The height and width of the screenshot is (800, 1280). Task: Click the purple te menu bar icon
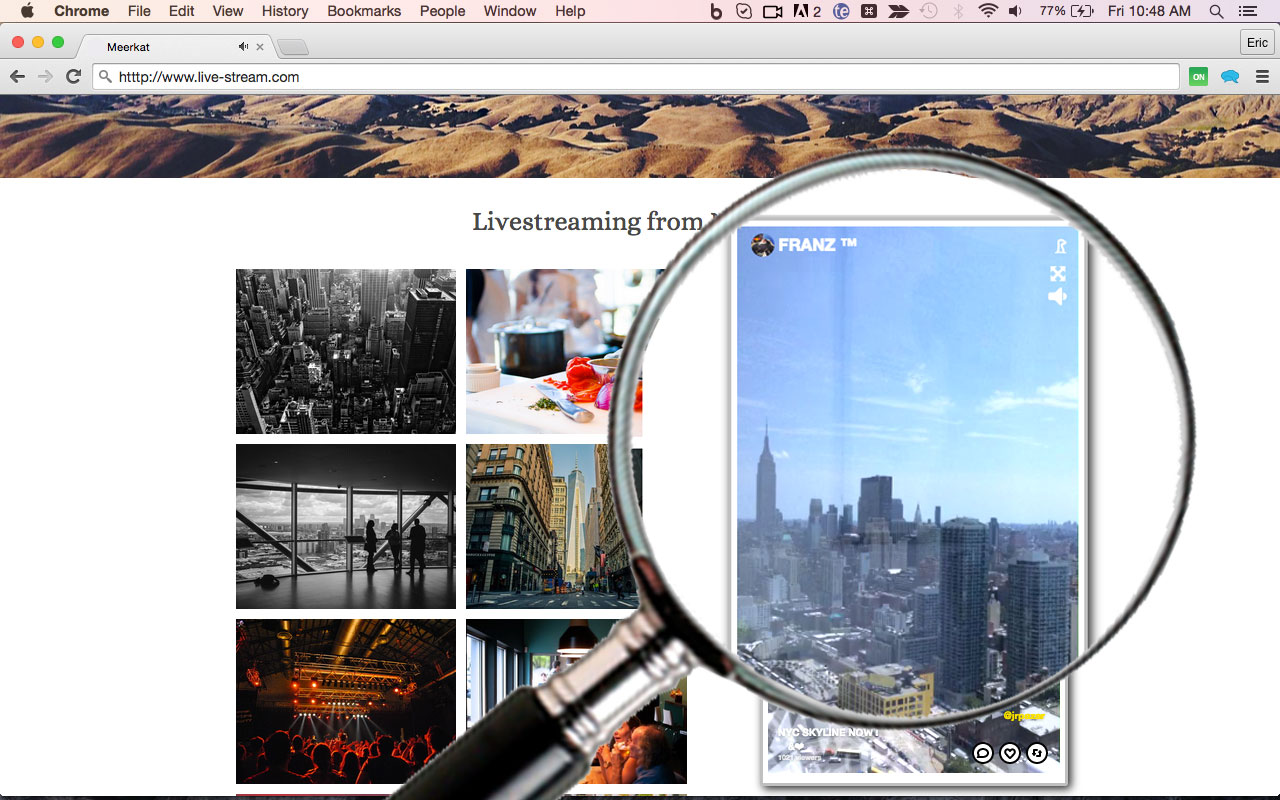point(841,11)
